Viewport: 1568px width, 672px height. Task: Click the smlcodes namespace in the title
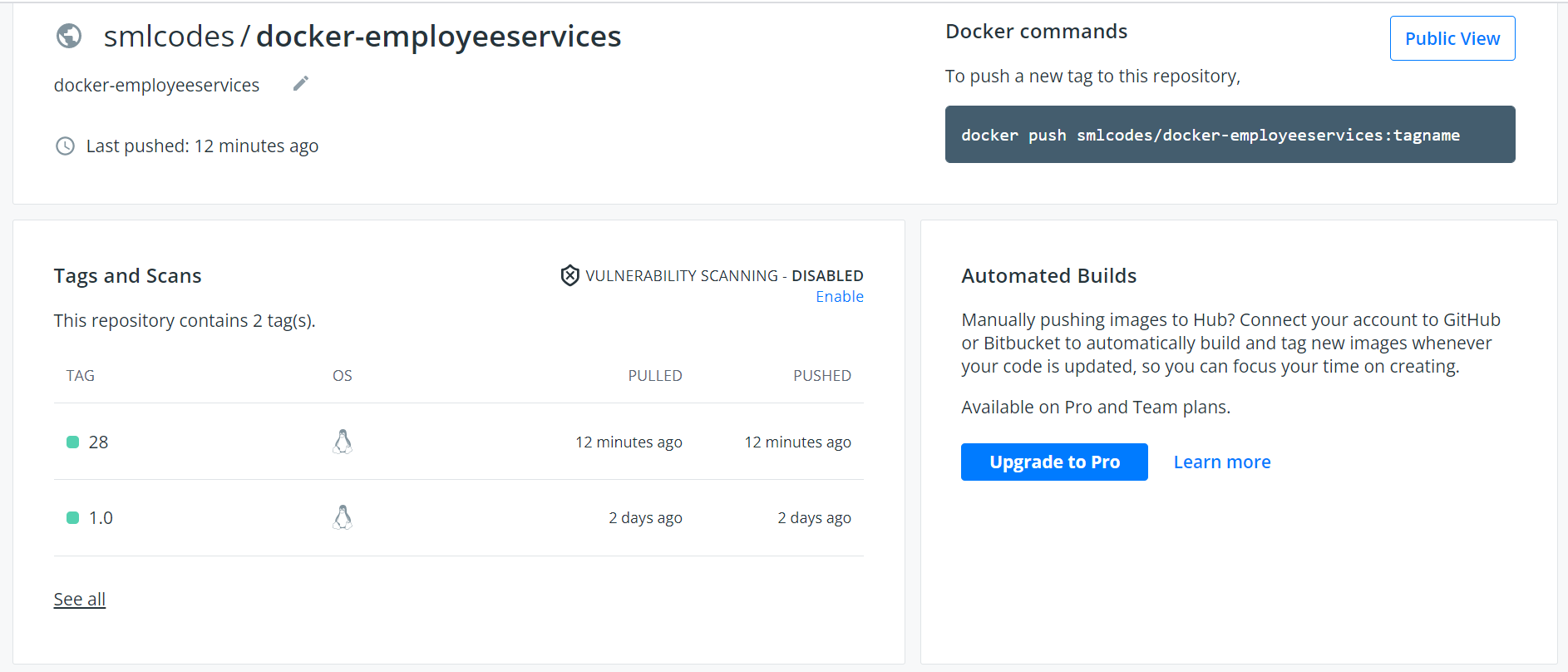pos(169,37)
